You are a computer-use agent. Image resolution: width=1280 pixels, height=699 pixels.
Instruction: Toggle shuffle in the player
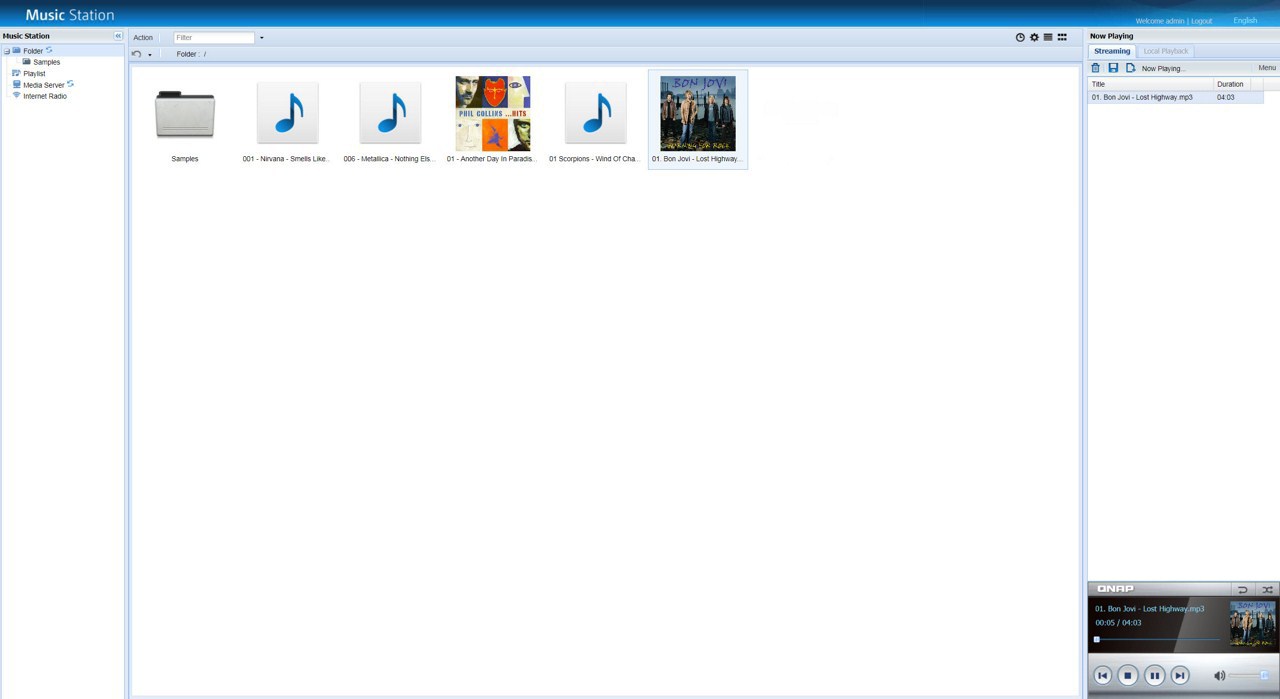point(1267,590)
